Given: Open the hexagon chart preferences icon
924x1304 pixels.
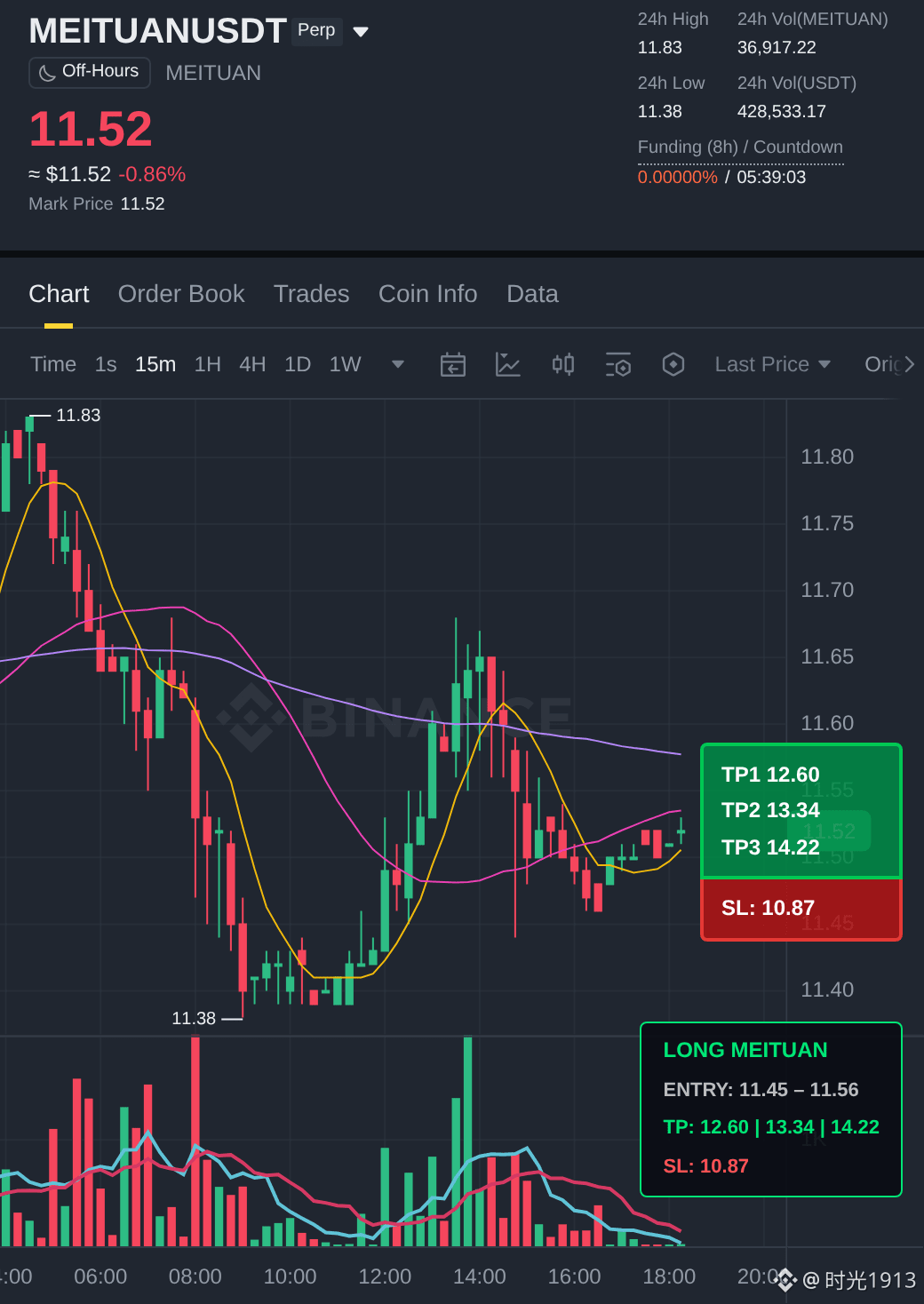Looking at the screenshot, I should (673, 364).
